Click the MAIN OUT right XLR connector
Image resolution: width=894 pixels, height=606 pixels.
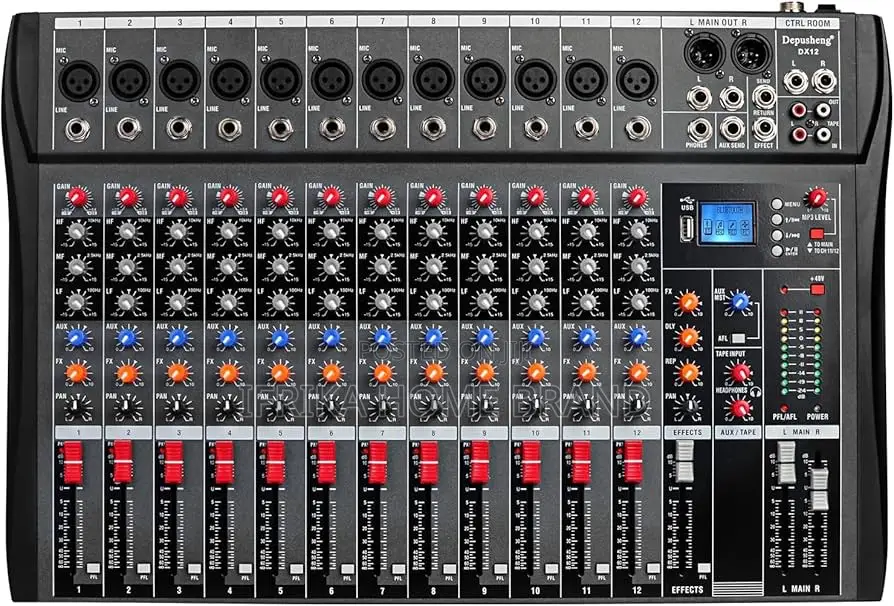click(751, 54)
